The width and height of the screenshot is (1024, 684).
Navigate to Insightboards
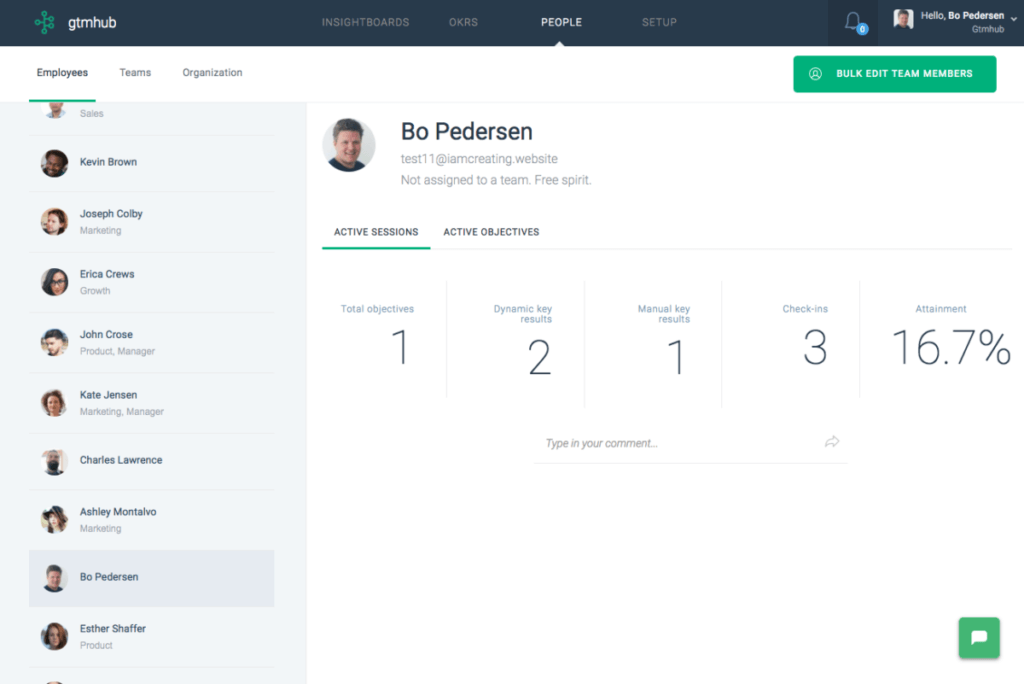tap(366, 21)
